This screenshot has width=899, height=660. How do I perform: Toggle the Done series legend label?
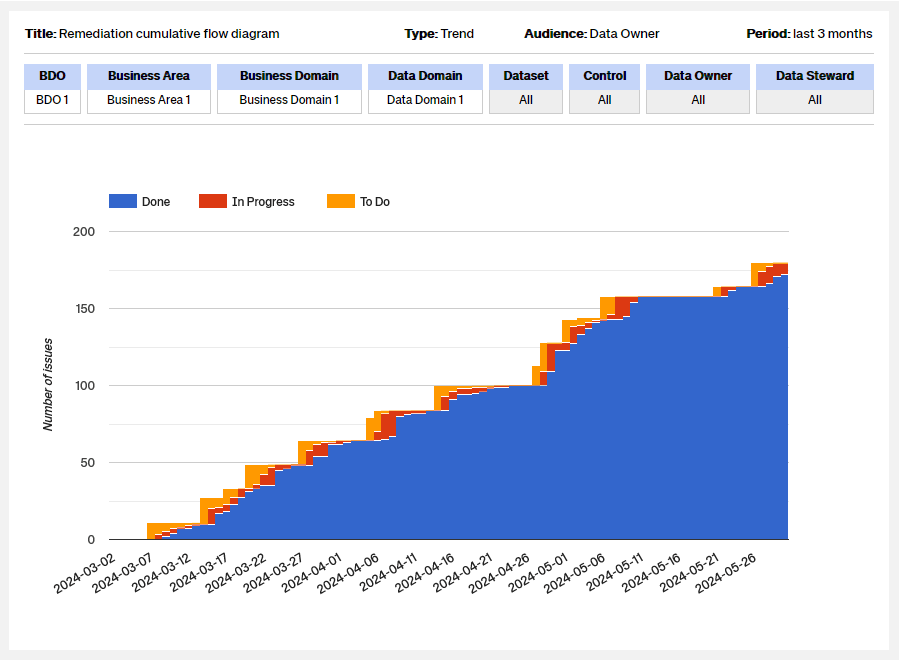[x=156, y=202]
